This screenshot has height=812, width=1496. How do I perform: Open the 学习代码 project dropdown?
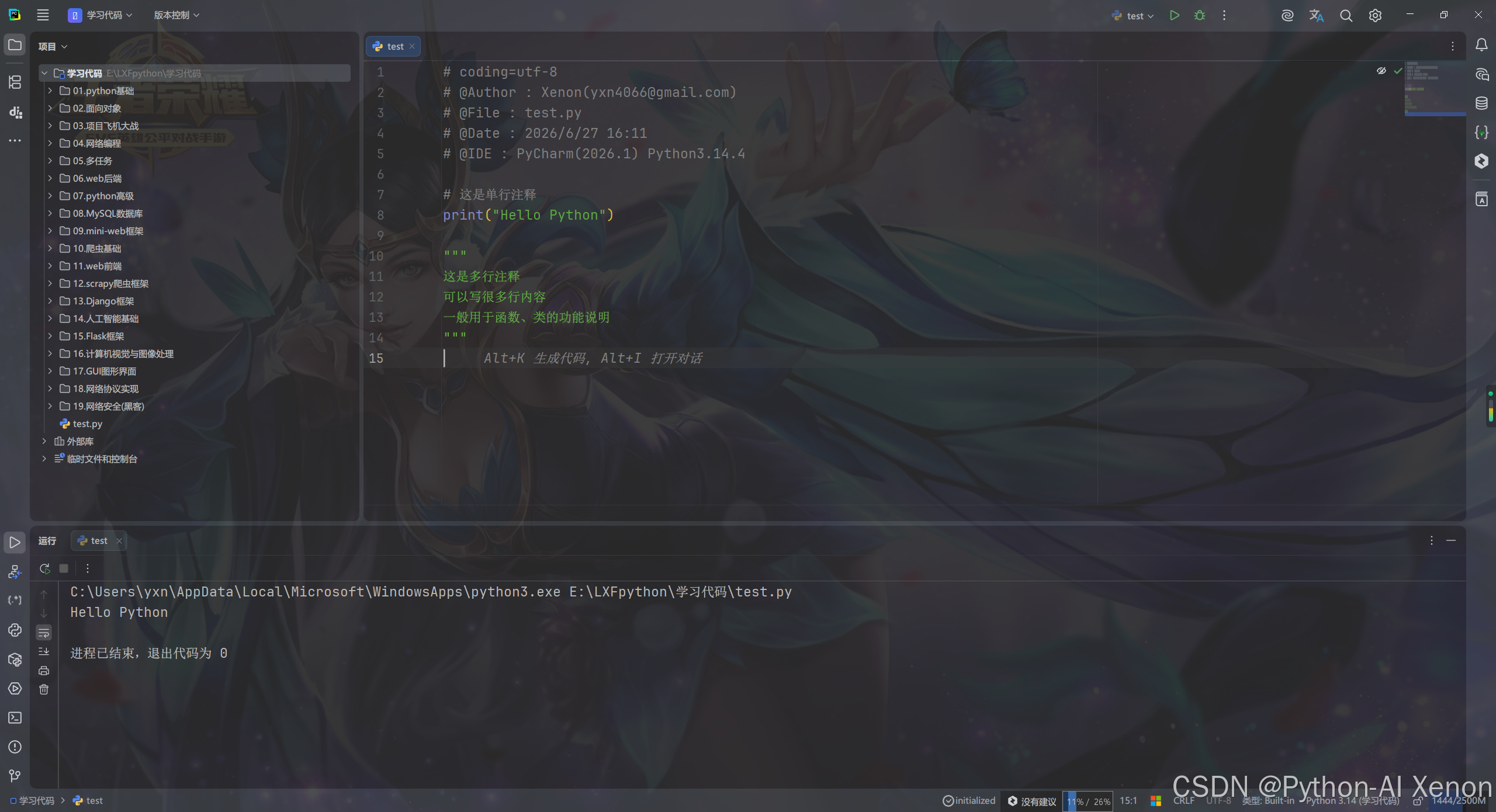click(101, 15)
